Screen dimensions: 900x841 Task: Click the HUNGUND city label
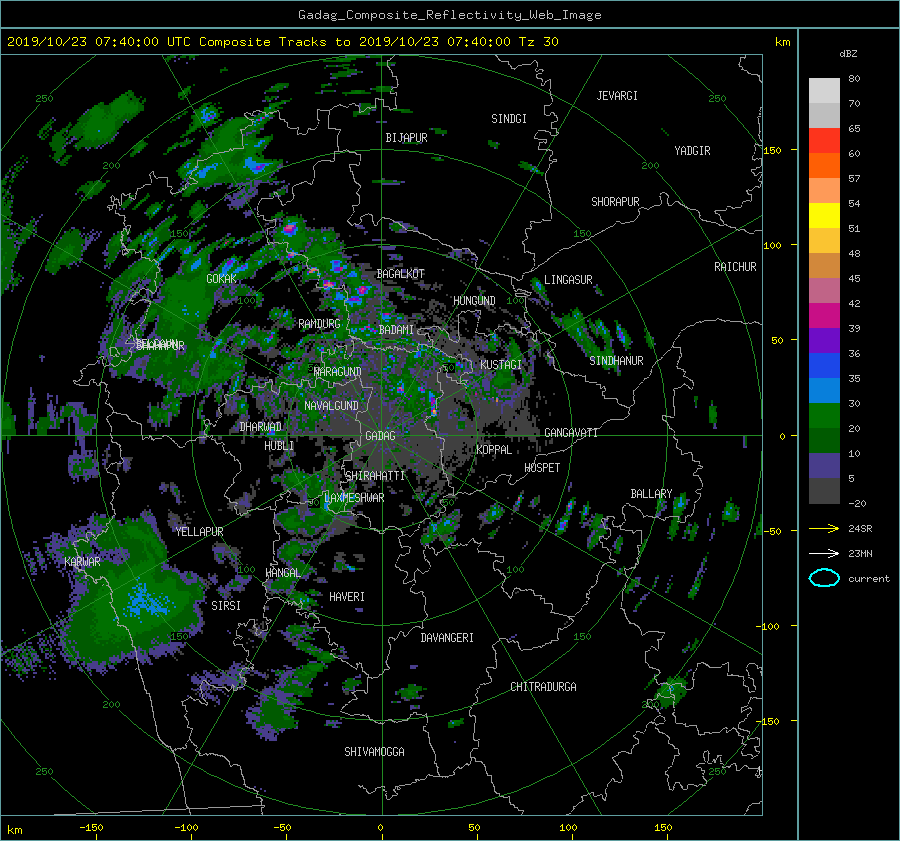click(x=474, y=301)
